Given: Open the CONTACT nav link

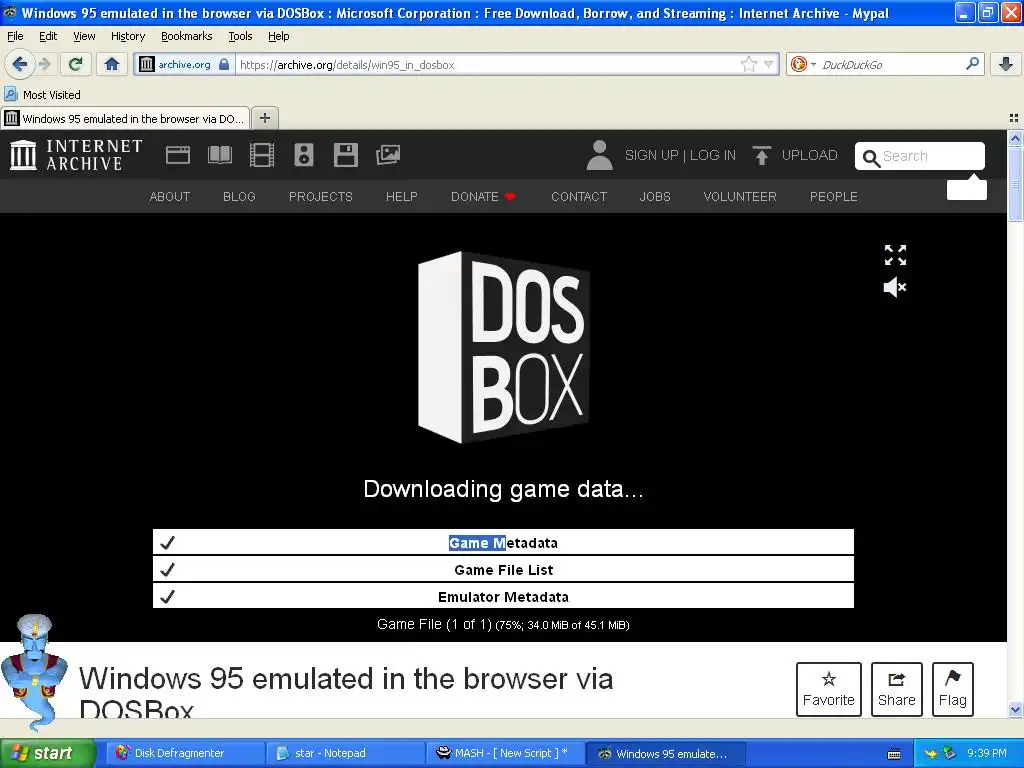Looking at the screenshot, I should [x=579, y=197].
